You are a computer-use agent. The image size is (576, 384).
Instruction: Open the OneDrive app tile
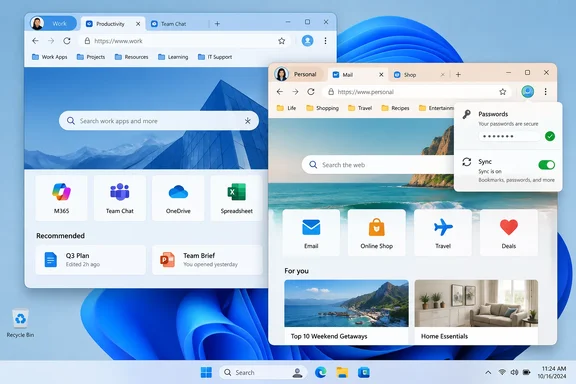coord(178,198)
